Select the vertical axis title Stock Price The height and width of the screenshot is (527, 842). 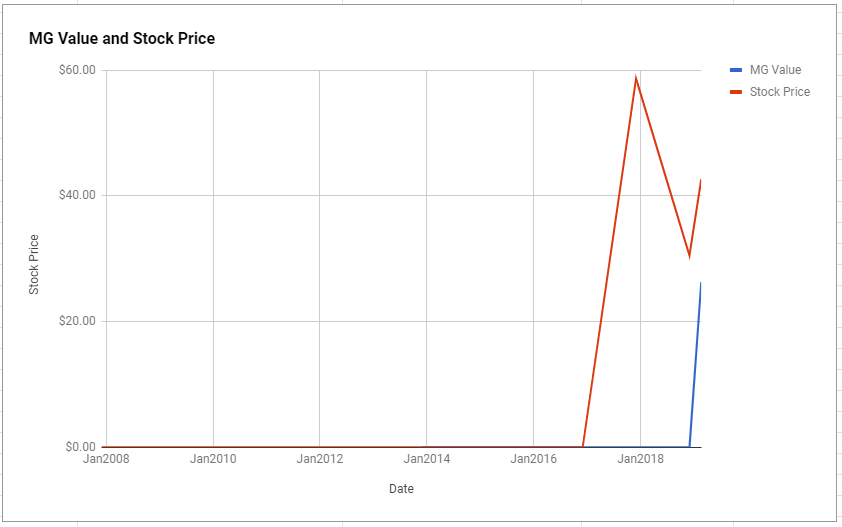click(34, 264)
